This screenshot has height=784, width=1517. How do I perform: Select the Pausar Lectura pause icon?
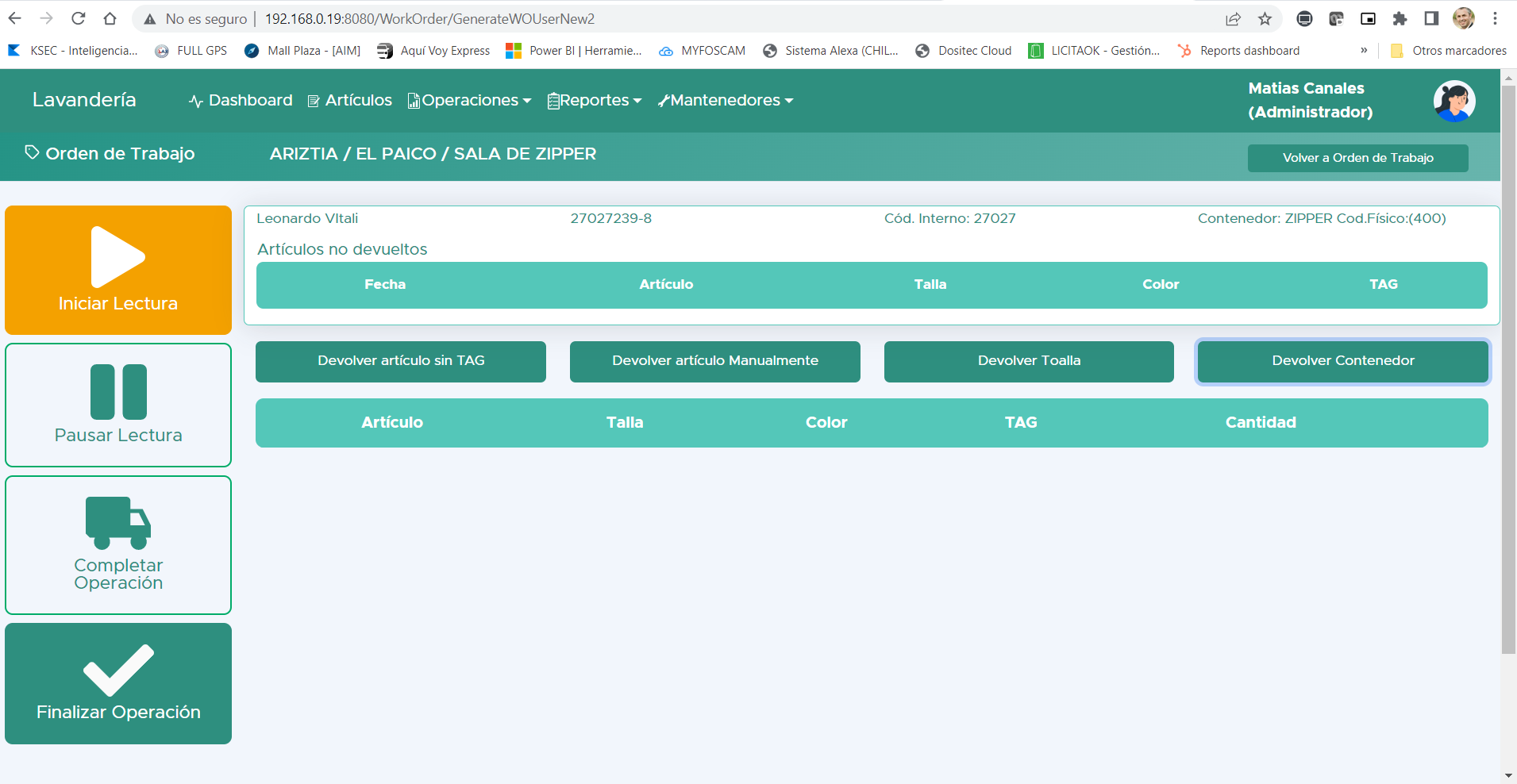tap(117, 391)
